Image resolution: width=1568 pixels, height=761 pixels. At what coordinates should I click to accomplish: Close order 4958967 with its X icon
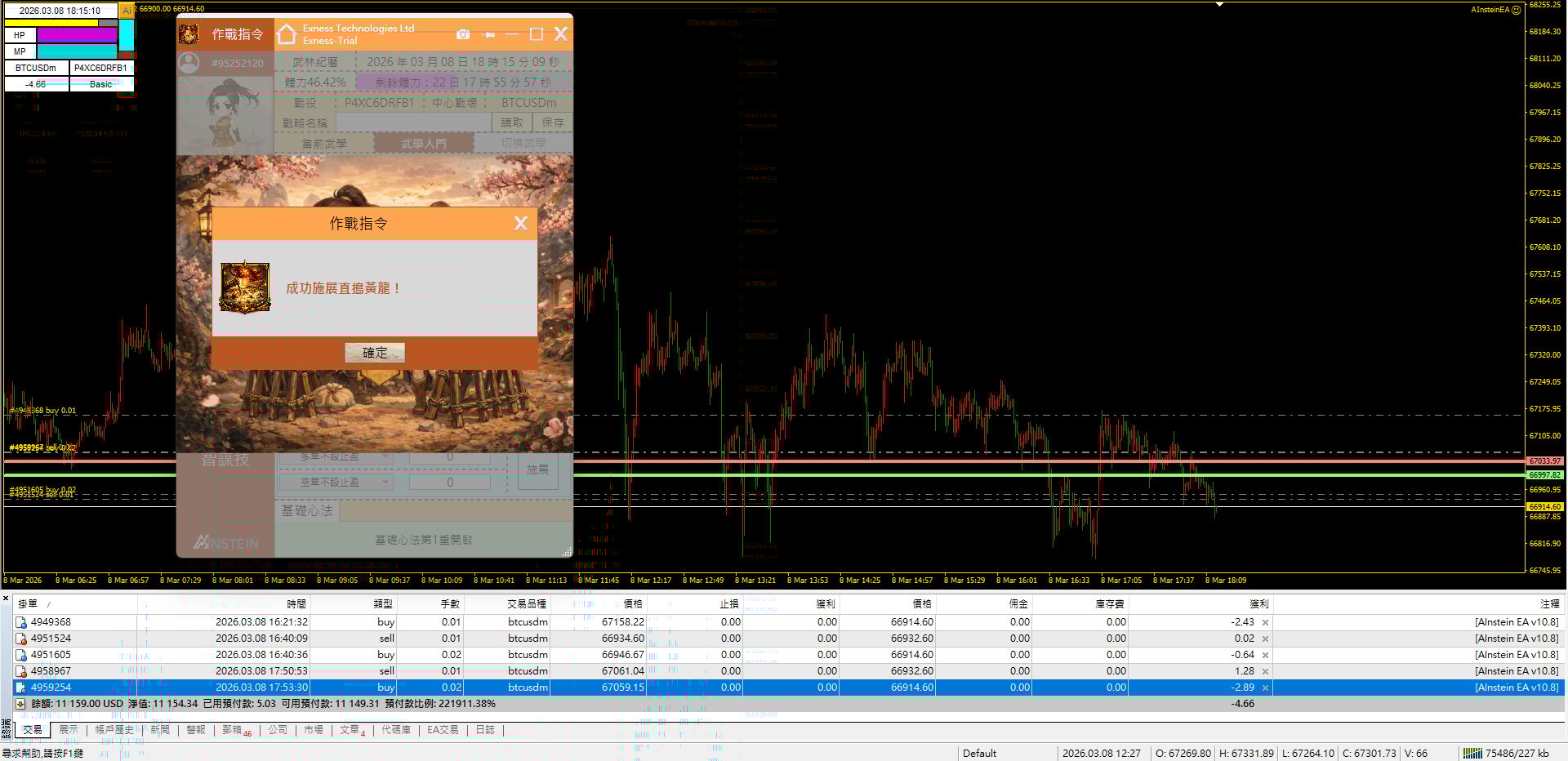coord(1265,671)
